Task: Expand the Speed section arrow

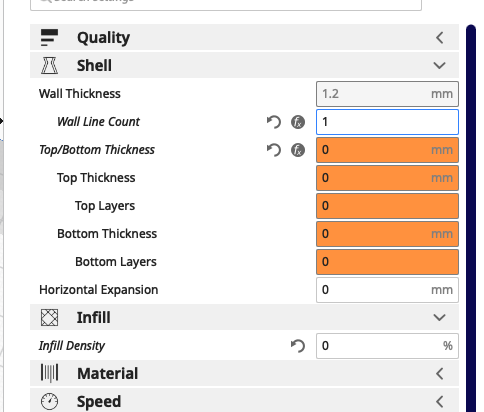Action: pyautogui.click(x=440, y=402)
